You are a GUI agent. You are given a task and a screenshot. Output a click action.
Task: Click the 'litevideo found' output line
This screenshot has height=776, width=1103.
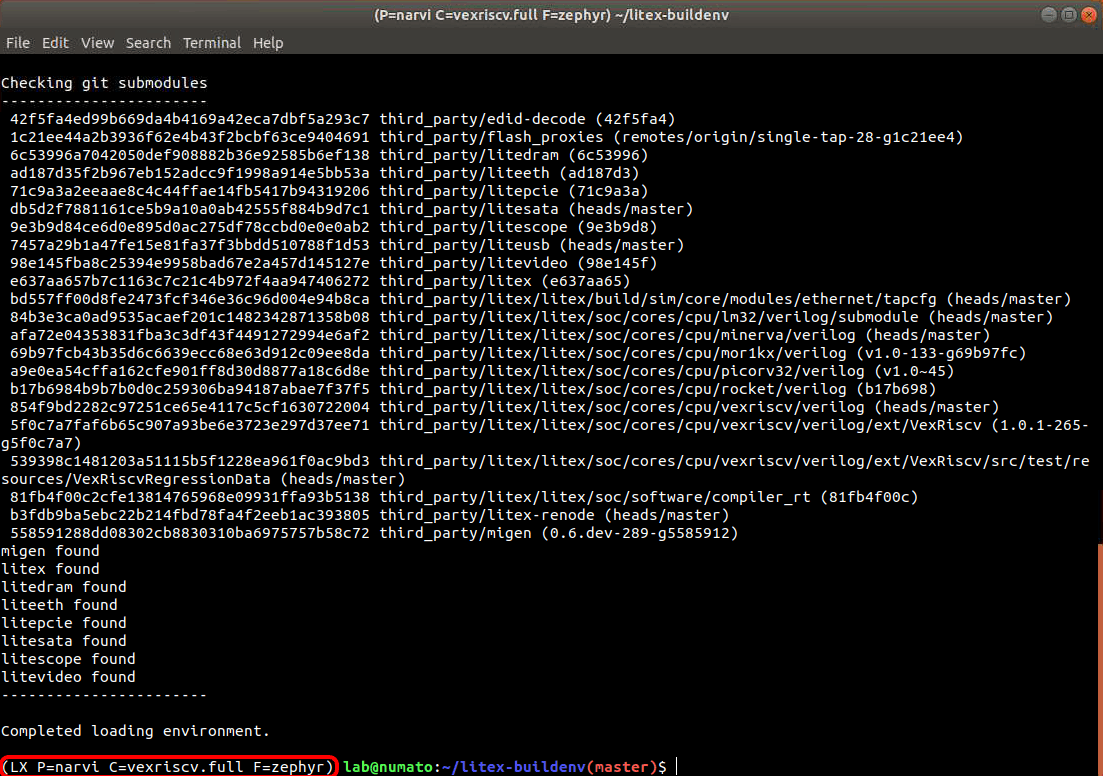(68, 677)
